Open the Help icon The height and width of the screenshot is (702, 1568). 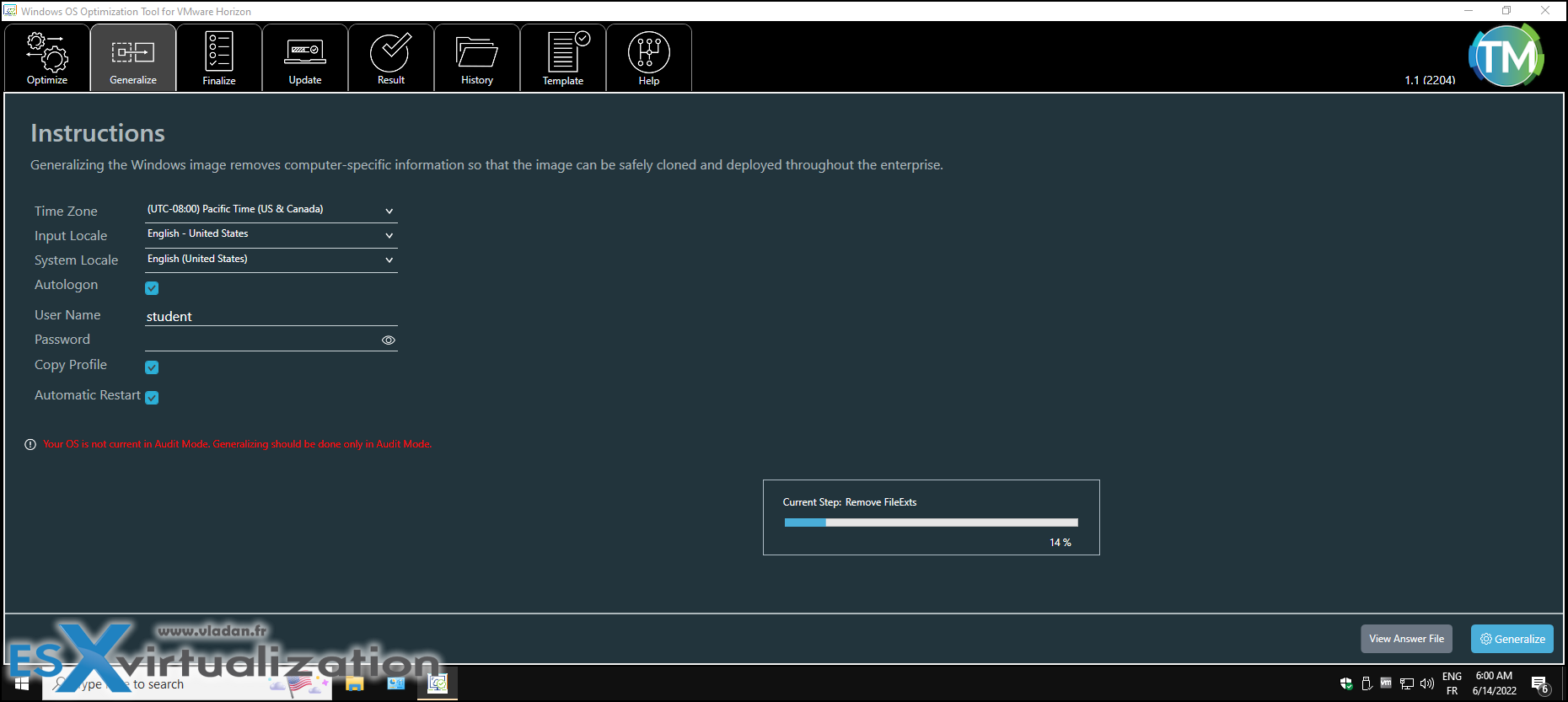click(649, 52)
